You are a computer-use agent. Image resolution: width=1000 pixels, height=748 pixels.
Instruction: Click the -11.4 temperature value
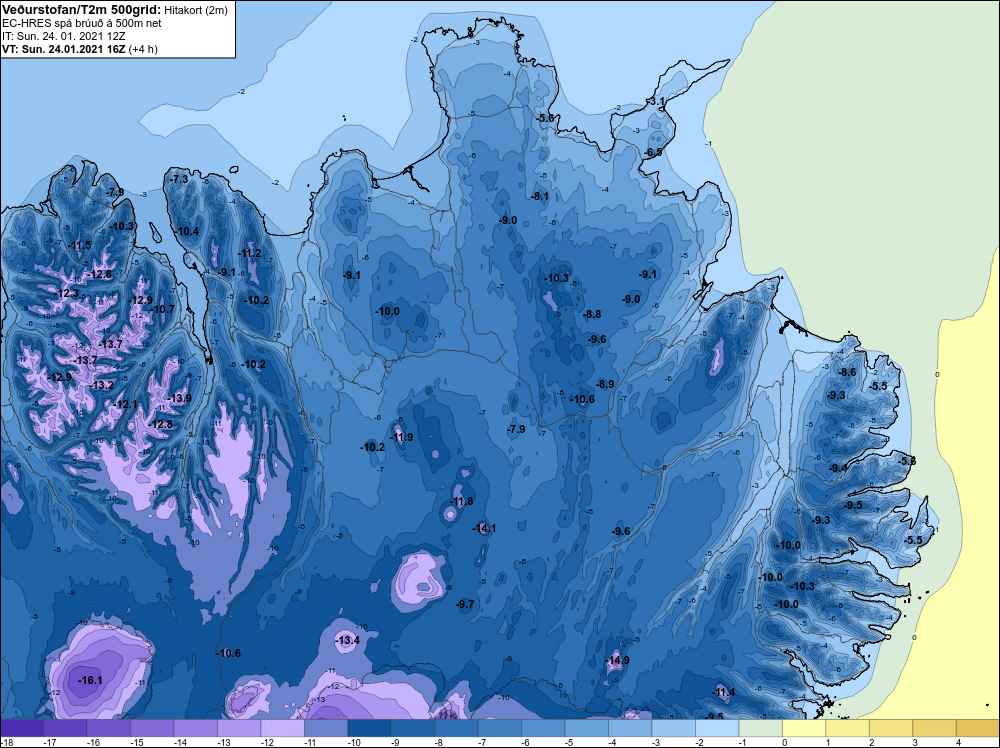click(723, 693)
